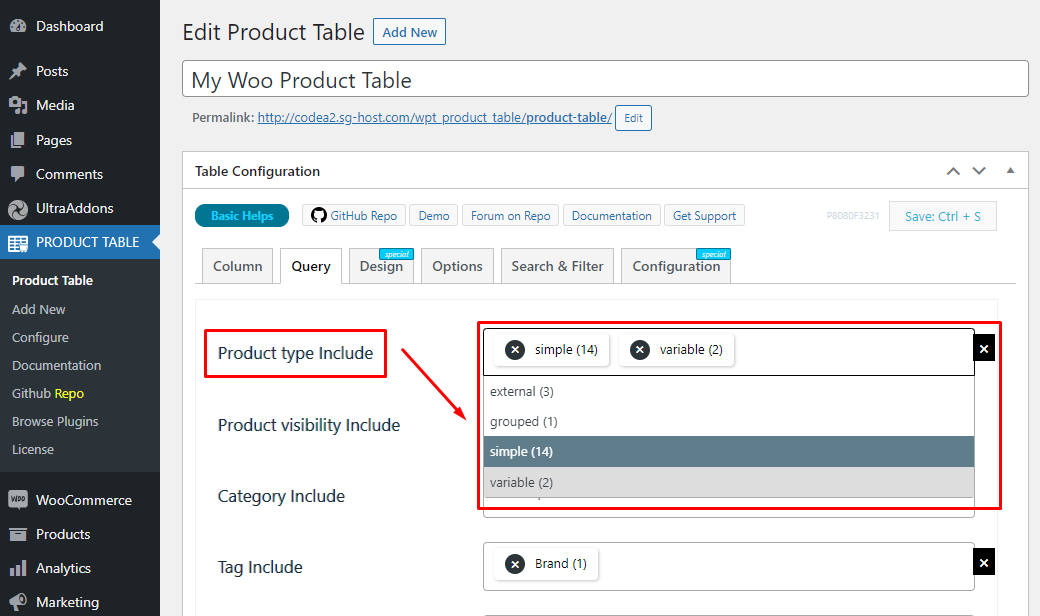Remove the simple (14) product type tag
This screenshot has width=1040, height=616.
pyautogui.click(x=515, y=350)
